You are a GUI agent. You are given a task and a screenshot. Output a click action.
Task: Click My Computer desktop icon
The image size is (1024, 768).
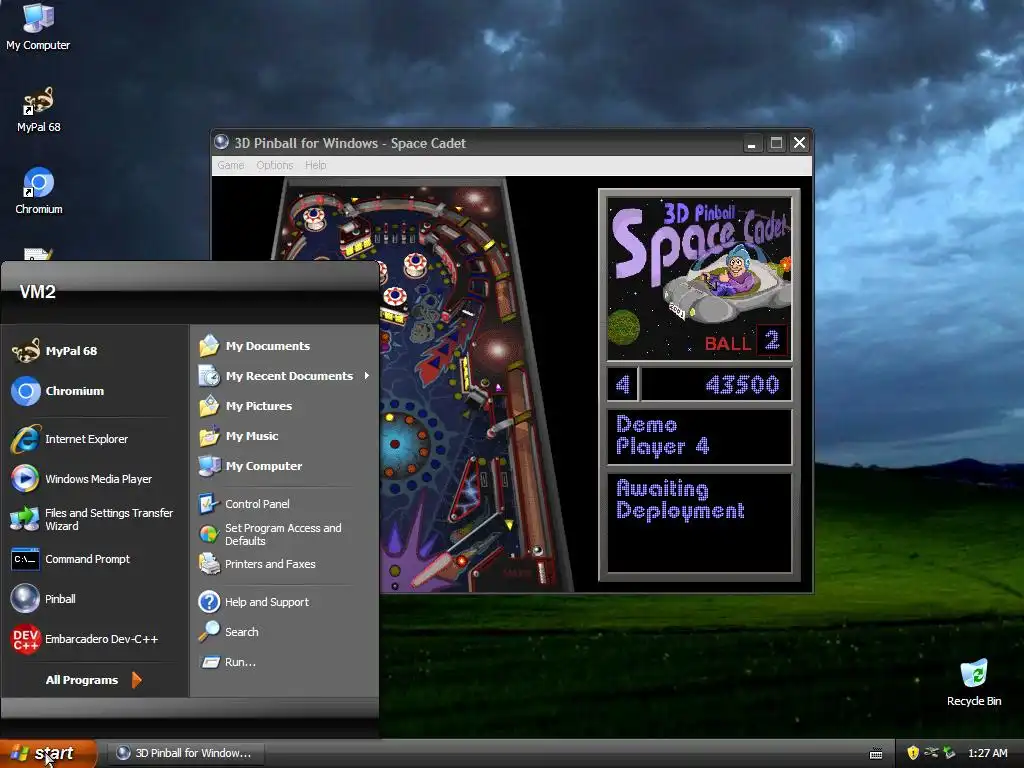click(38, 27)
